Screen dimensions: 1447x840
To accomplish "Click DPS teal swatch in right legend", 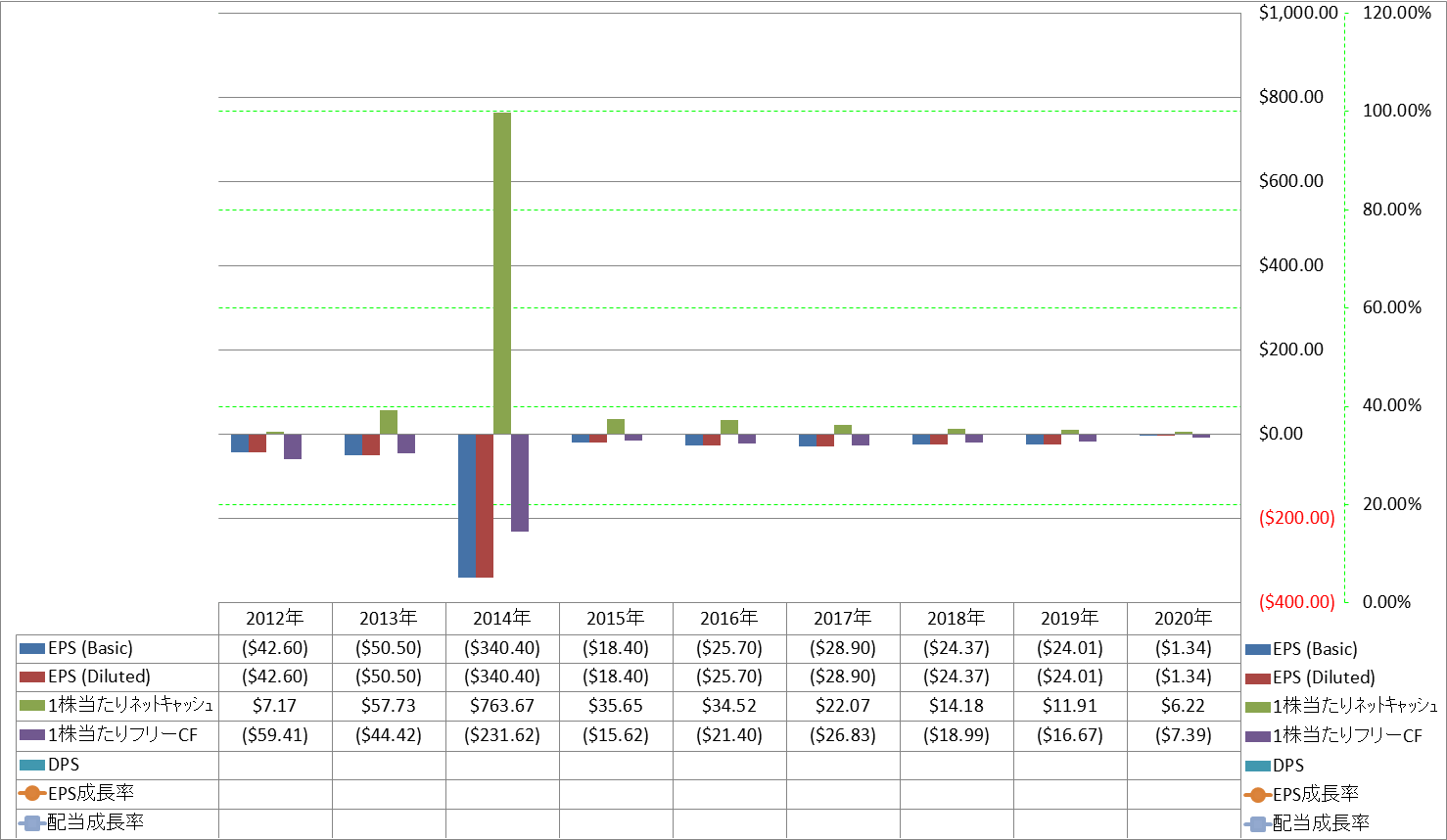I will (1257, 766).
